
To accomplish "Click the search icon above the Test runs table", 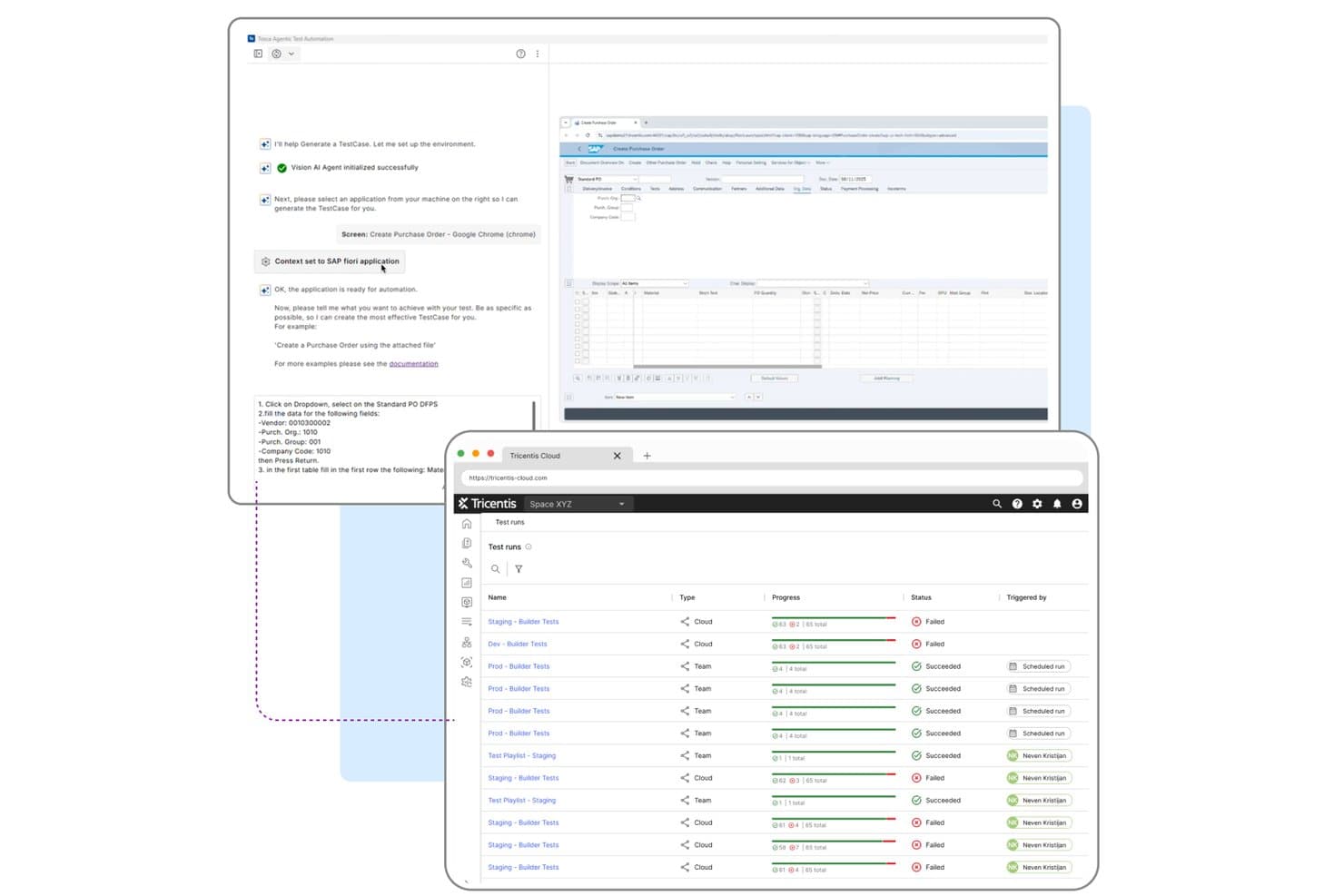I will tap(496, 569).
